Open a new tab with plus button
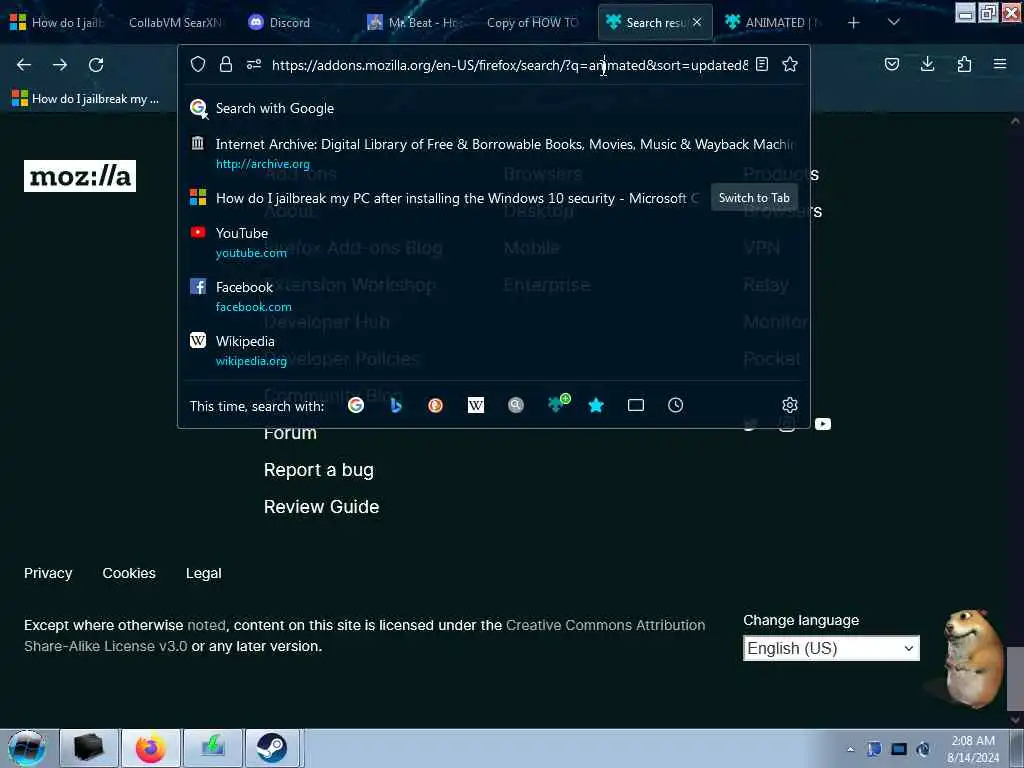Viewport: 1024px width, 768px height. [853, 22]
